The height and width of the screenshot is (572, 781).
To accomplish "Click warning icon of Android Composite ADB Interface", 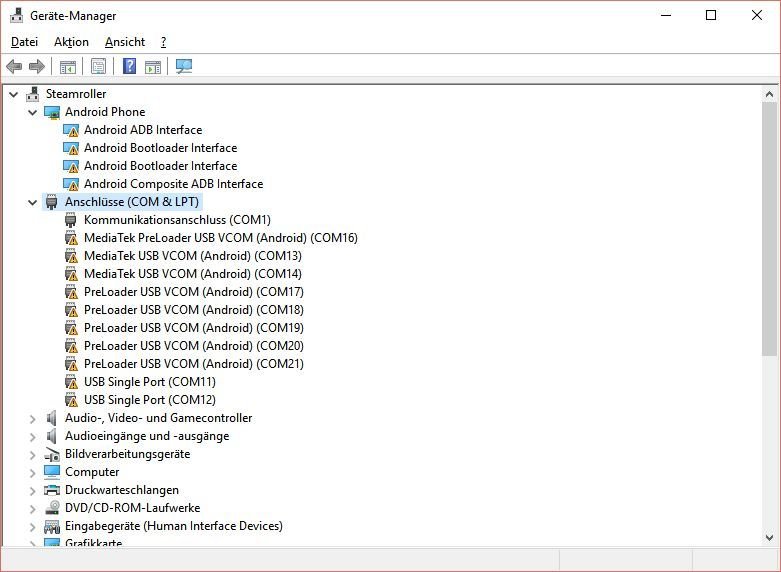I will 71,184.
